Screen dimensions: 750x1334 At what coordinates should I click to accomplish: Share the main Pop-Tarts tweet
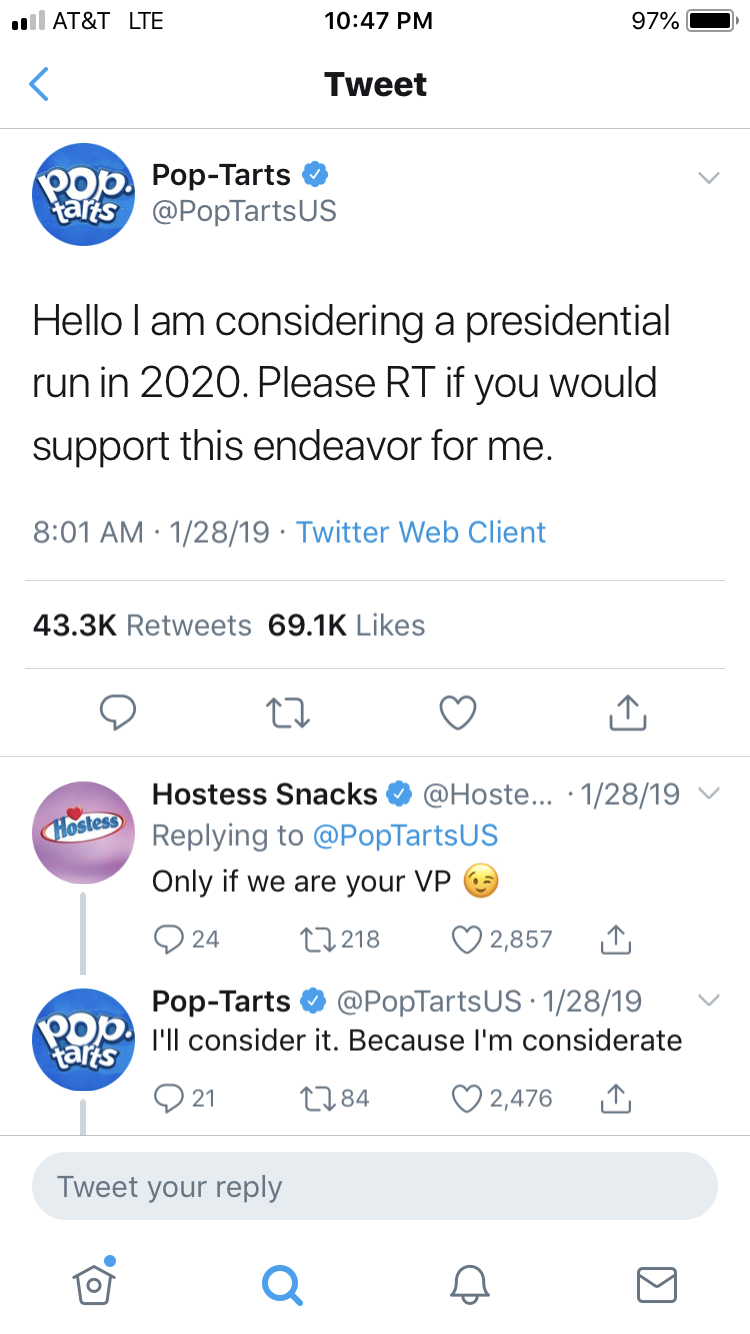(627, 712)
